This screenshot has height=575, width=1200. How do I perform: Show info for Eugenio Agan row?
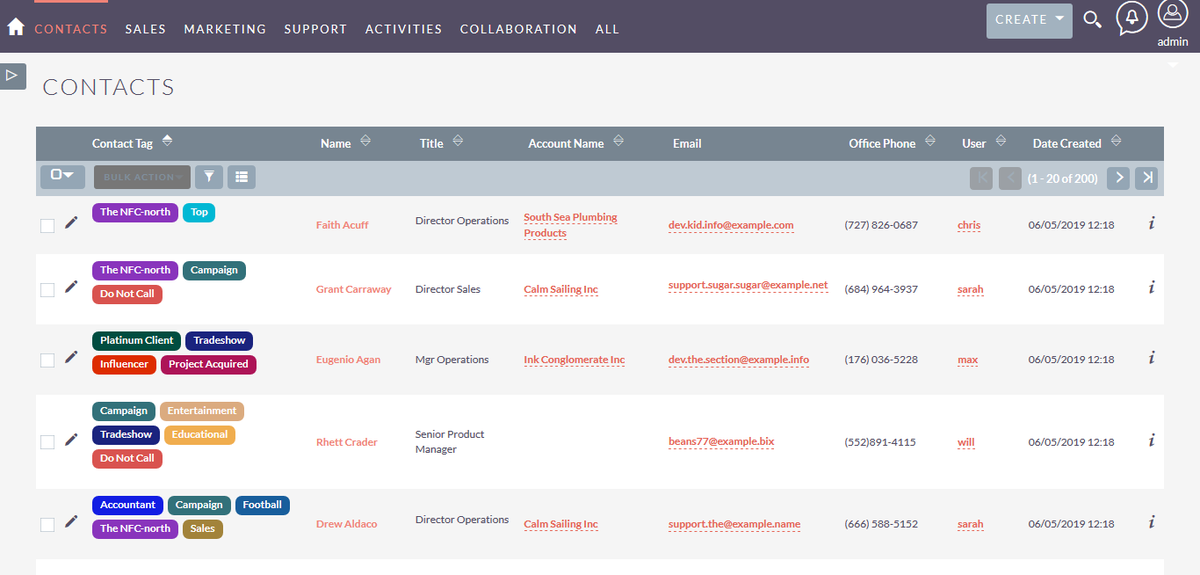pyautogui.click(x=1151, y=358)
